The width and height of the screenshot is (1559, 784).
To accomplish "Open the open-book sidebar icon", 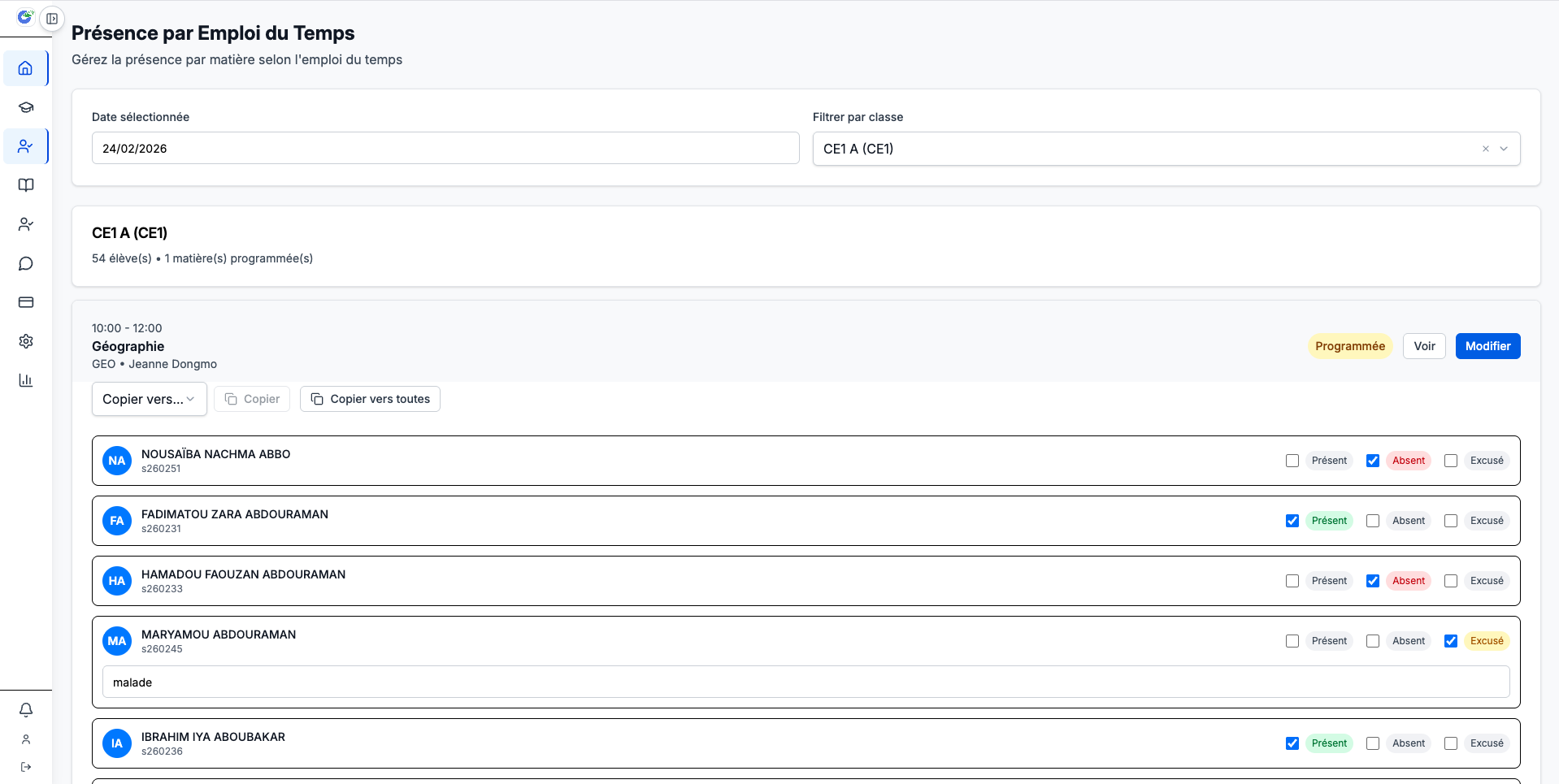I will pos(26,185).
